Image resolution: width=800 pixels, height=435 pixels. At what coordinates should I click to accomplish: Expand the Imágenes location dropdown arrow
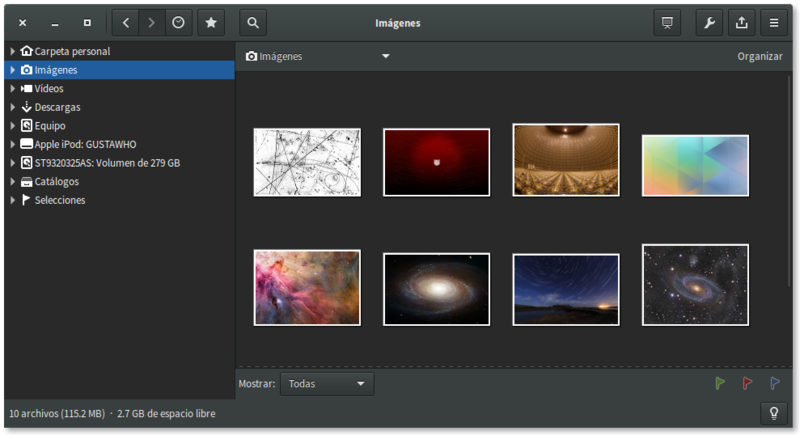pyautogui.click(x=385, y=57)
